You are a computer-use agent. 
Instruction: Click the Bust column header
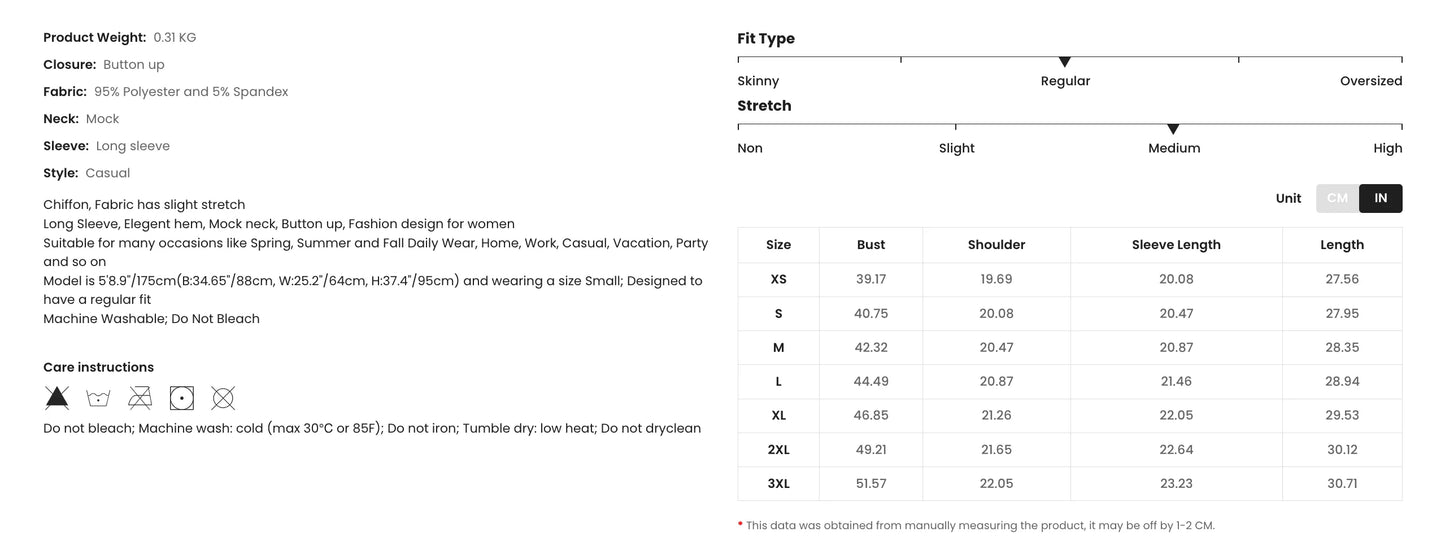871,245
